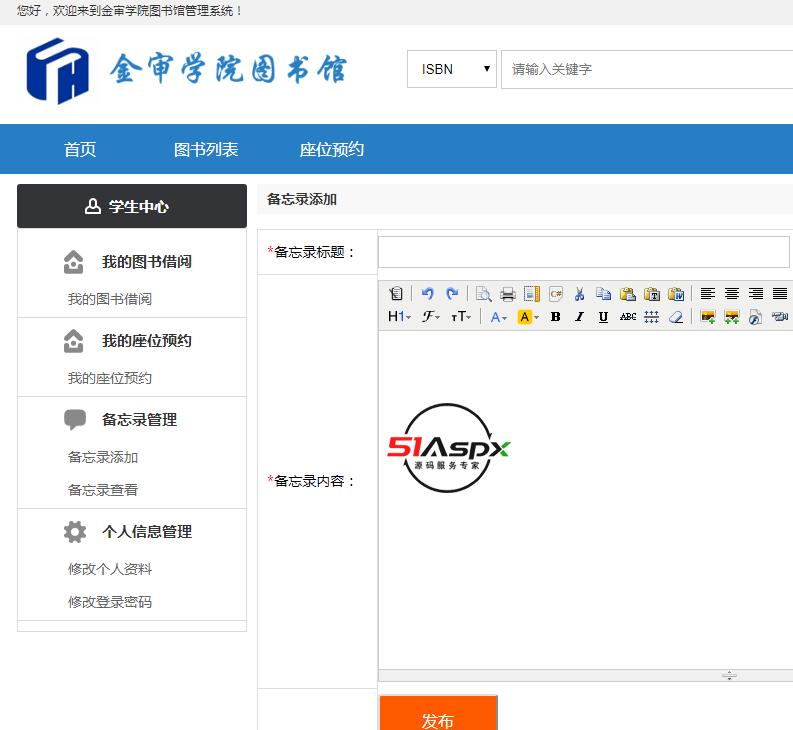
Task: Click the house icon beside 我的座位预约
Action: 73,340
